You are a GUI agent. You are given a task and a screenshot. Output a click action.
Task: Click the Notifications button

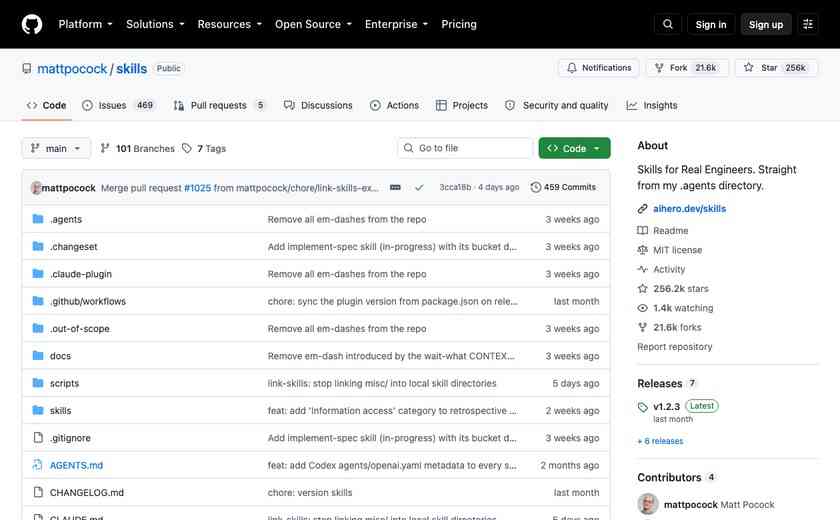[599, 68]
